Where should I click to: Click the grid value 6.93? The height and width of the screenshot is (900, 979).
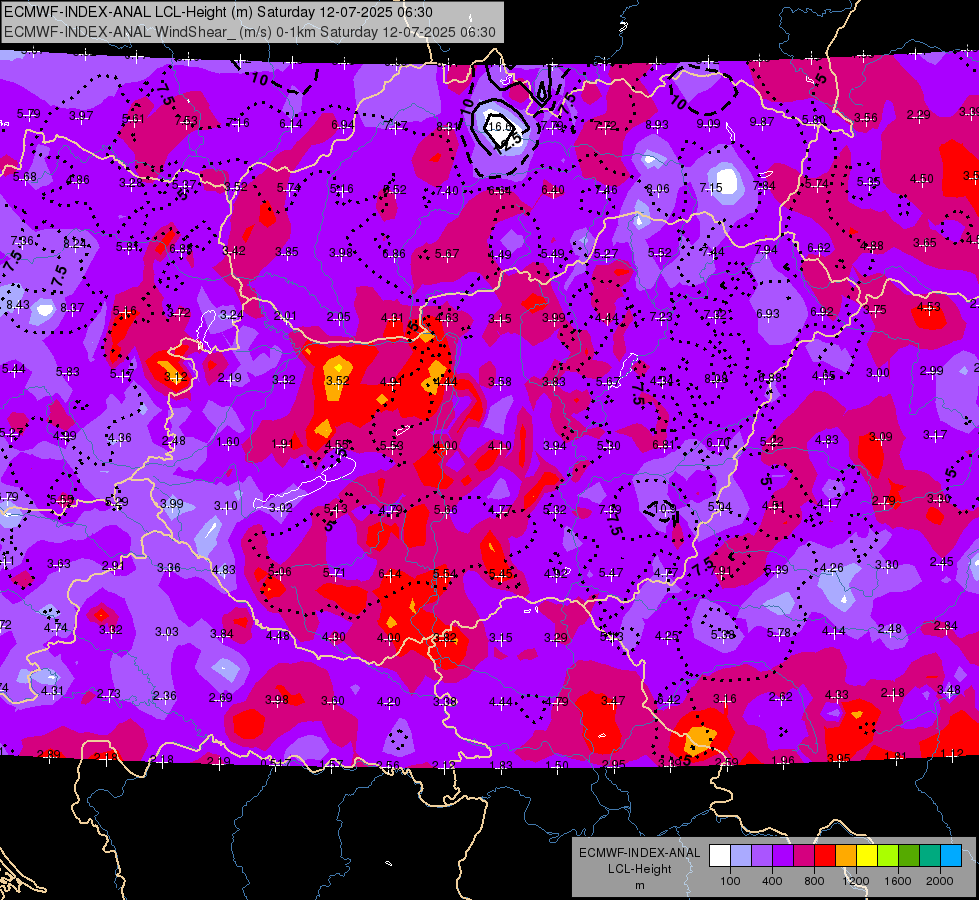[768, 314]
